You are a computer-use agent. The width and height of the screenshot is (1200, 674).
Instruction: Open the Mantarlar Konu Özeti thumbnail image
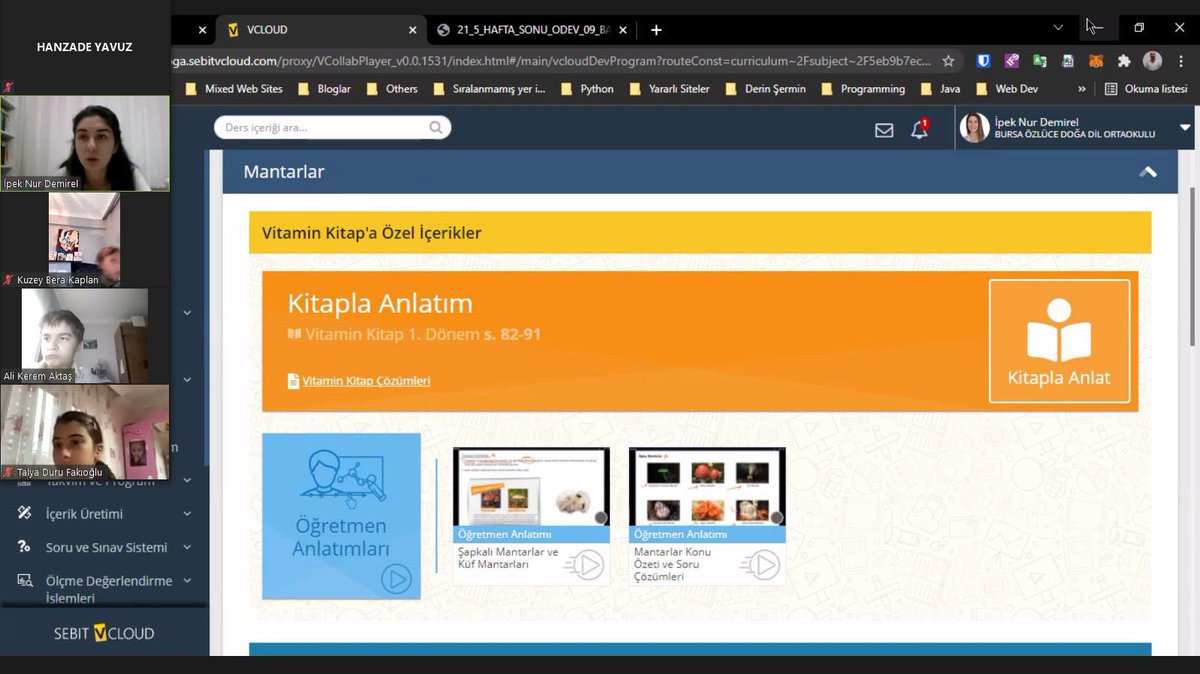coord(707,486)
